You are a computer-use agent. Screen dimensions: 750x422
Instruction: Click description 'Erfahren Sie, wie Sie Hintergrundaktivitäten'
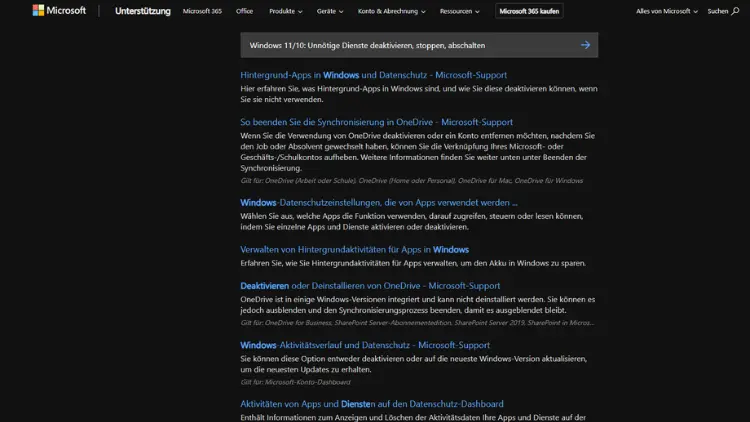[413, 263]
